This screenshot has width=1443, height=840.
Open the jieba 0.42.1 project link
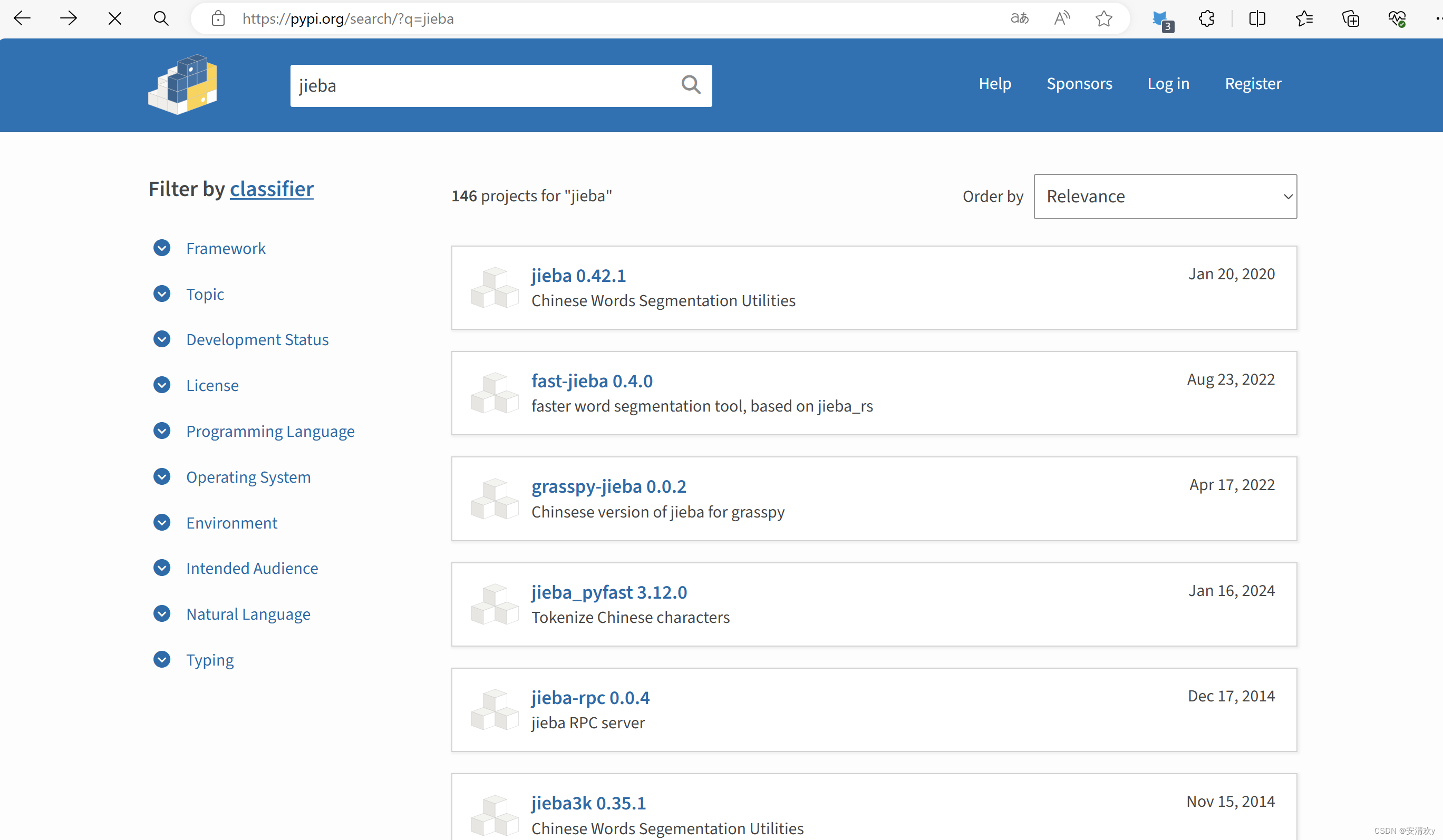578,275
